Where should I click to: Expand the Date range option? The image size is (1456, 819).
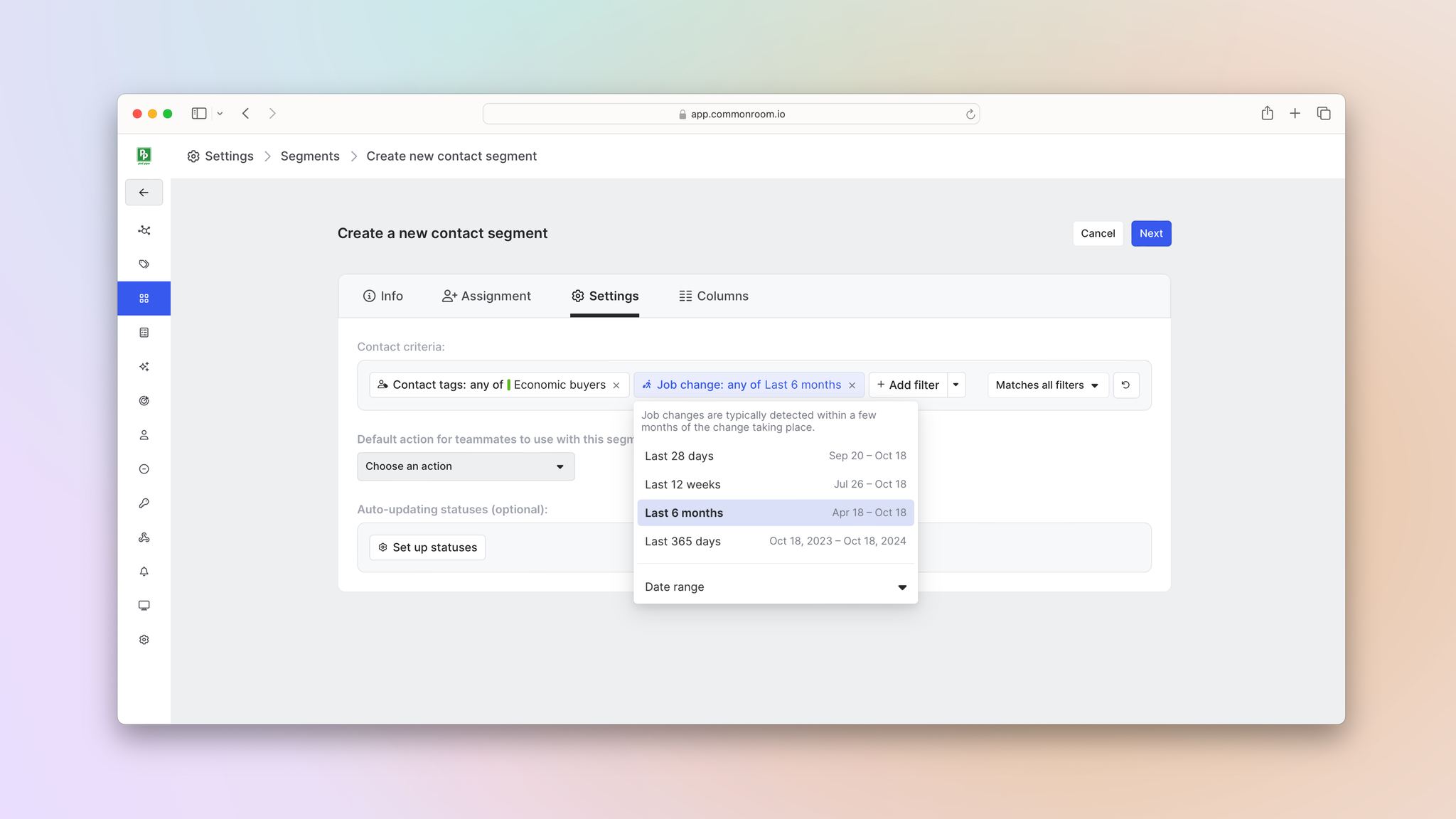point(776,587)
